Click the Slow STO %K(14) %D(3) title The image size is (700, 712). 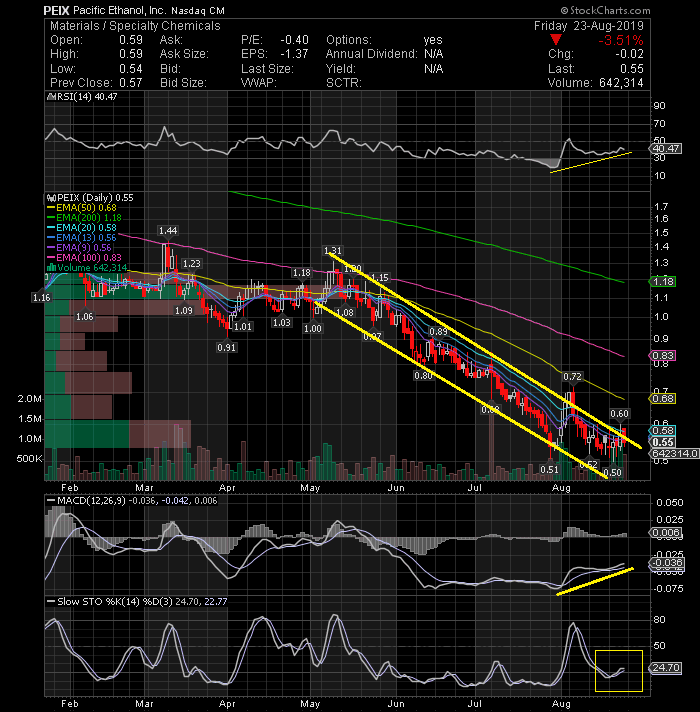[x=115, y=602]
